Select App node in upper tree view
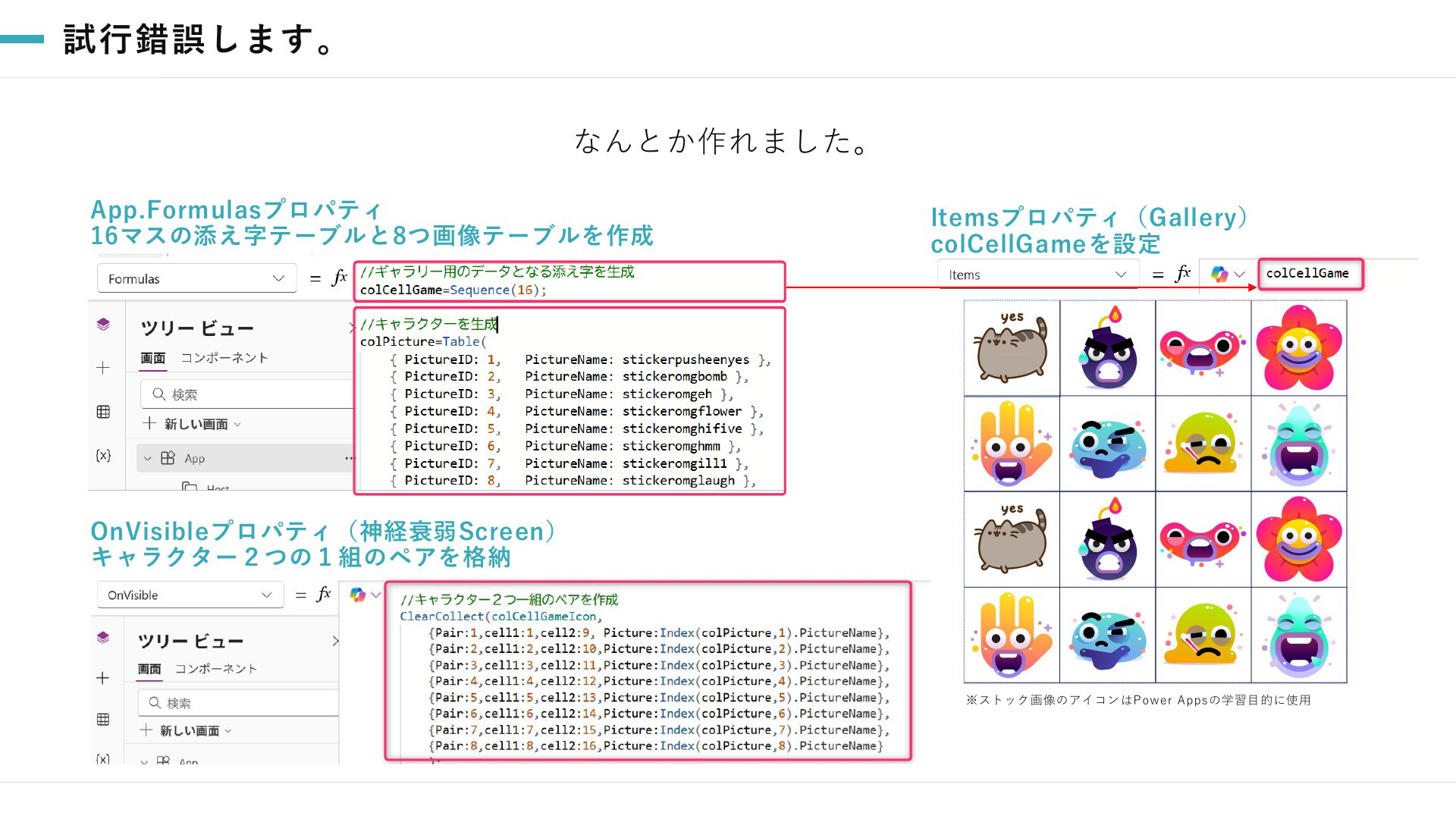This screenshot has width=1456, height=819. [194, 458]
